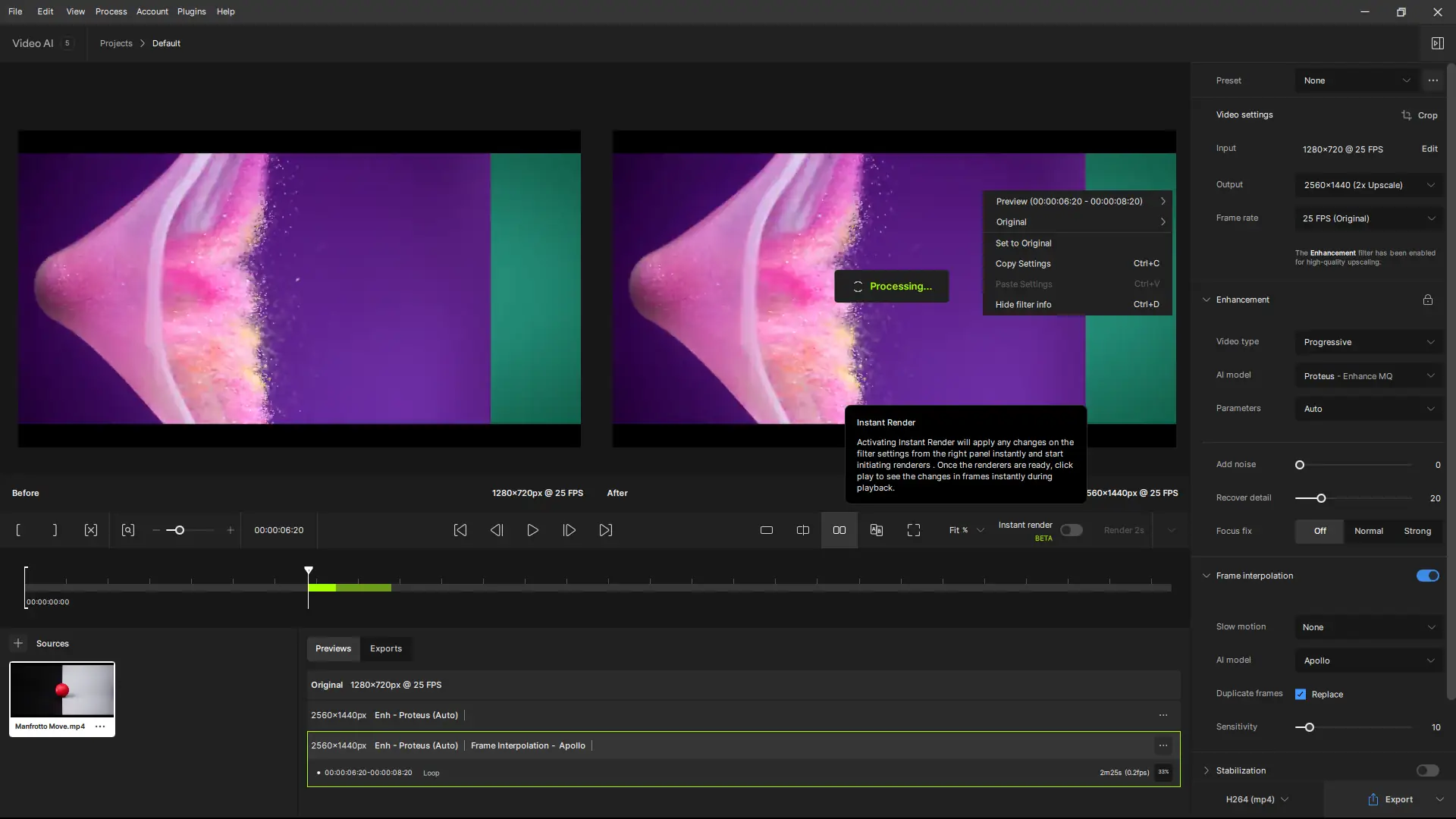
Task: Adjust the Recover detail slider handle
Action: (1321, 499)
